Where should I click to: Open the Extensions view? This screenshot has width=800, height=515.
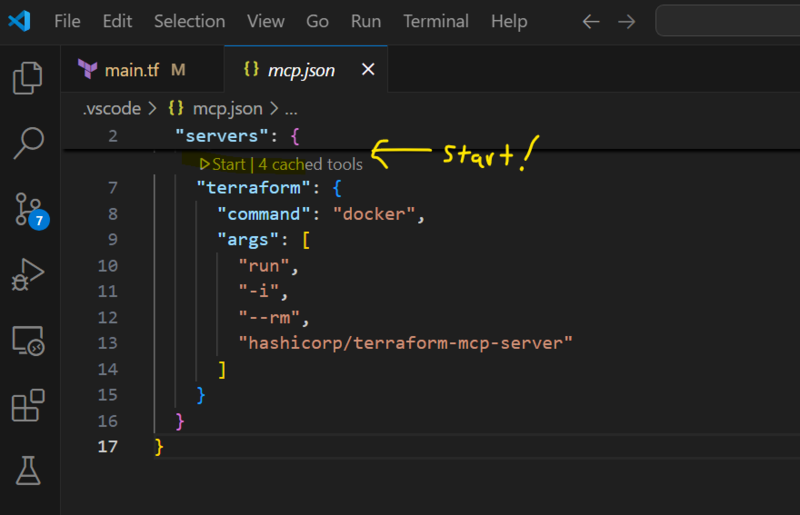tap(28, 405)
